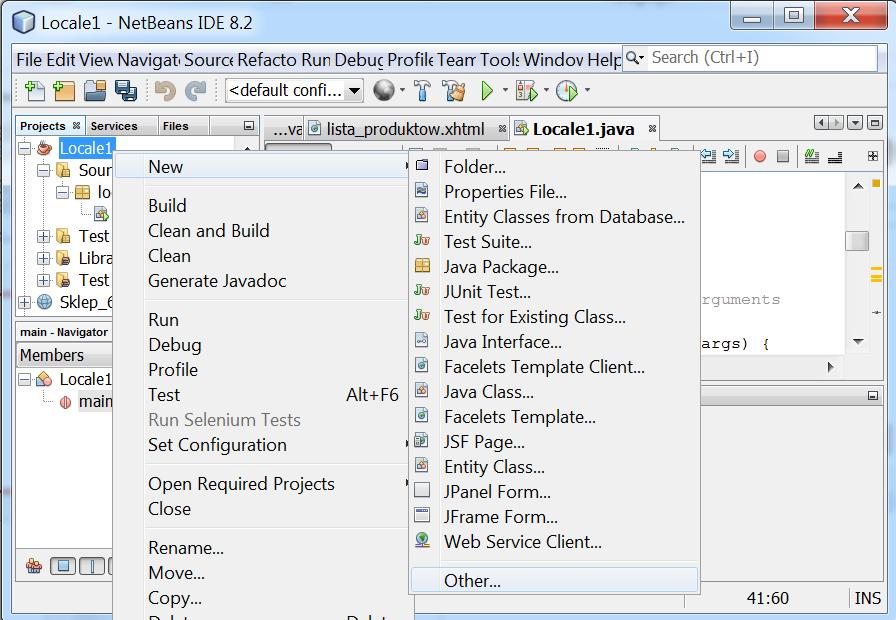Image resolution: width=896 pixels, height=620 pixels.
Task: Minimize the Projects panel group
Action: [249, 125]
